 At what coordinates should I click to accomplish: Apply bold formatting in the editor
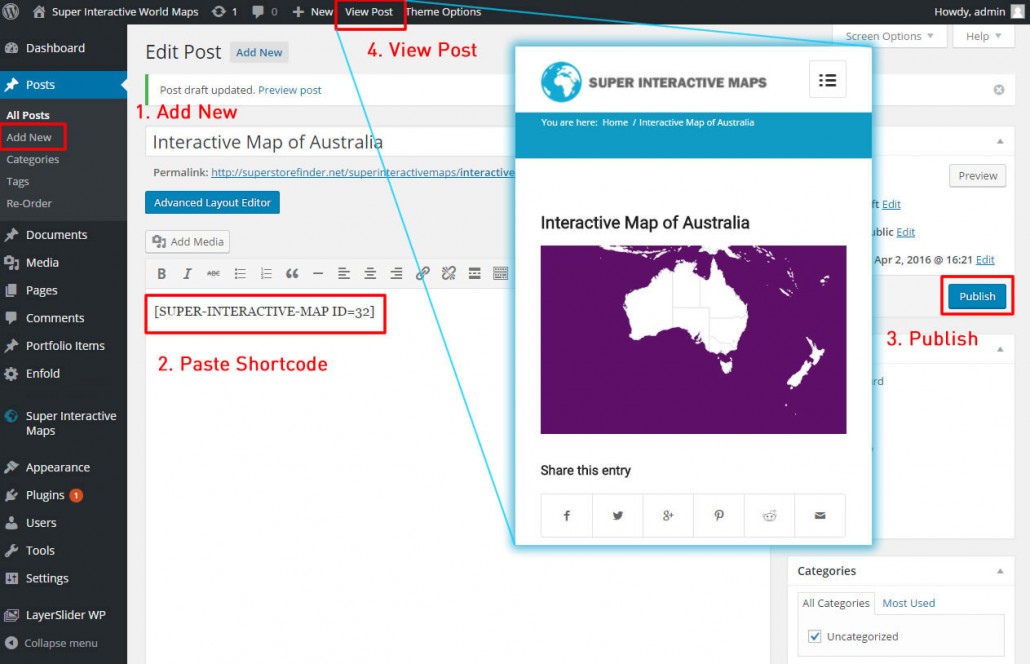coord(162,273)
